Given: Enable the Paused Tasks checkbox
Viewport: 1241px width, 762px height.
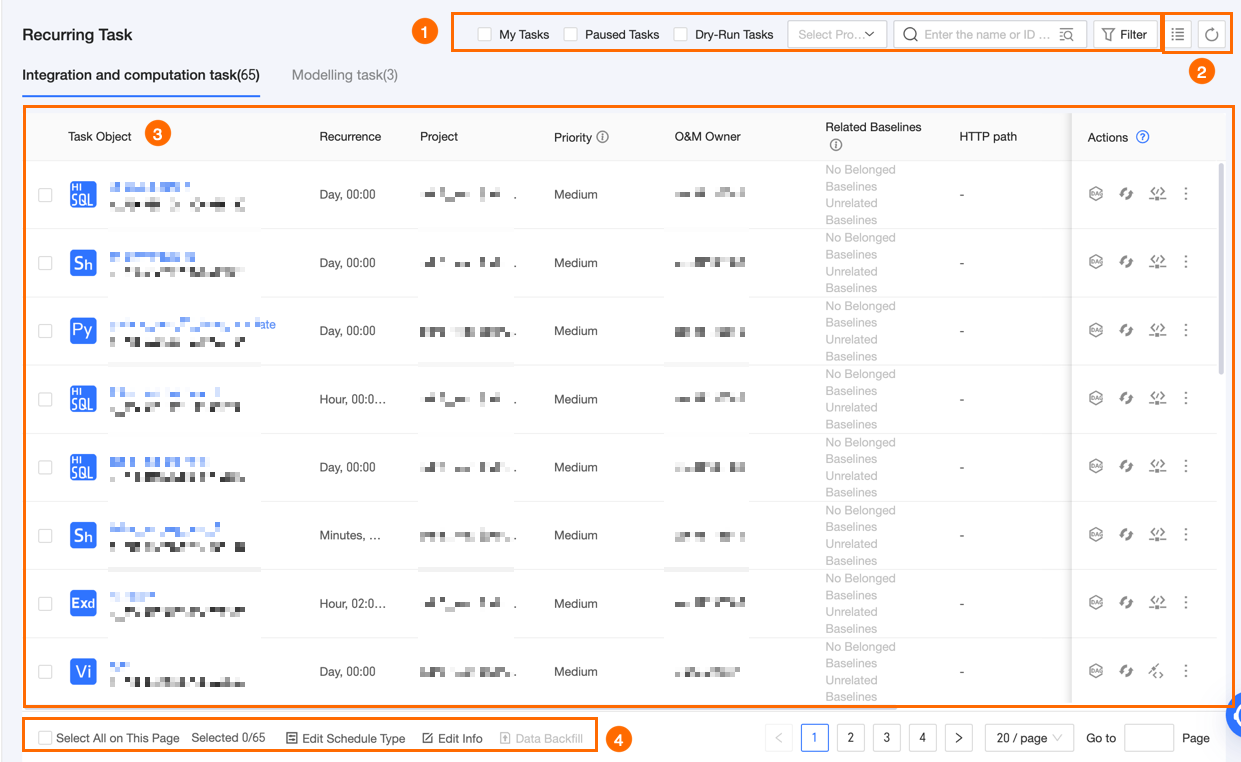Looking at the screenshot, I should (570, 34).
